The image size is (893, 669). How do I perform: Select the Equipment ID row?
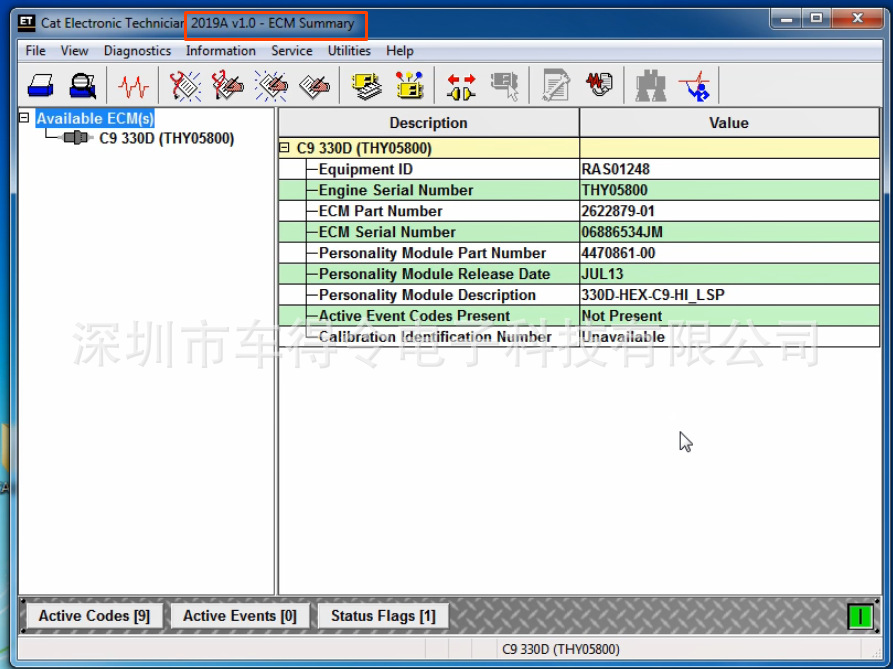(x=579, y=169)
